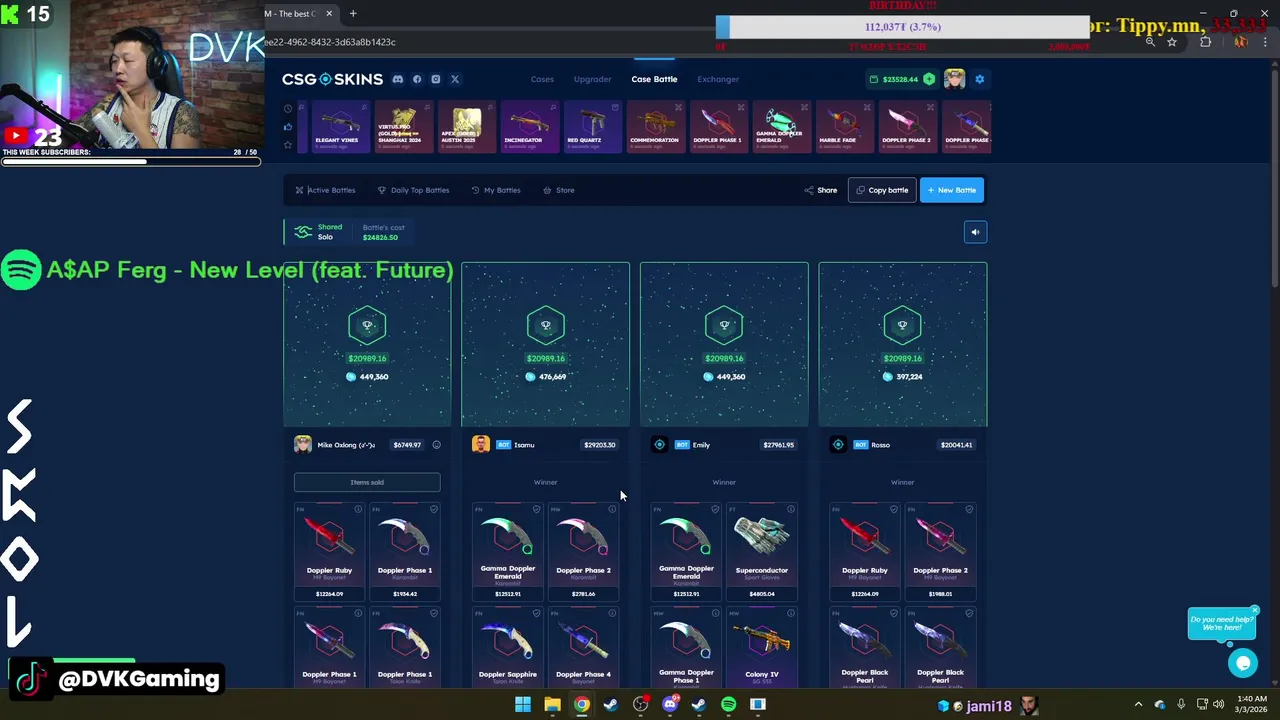1280x720 pixels.
Task: Click the Copy battle button
Action: [x=882, y=190]
